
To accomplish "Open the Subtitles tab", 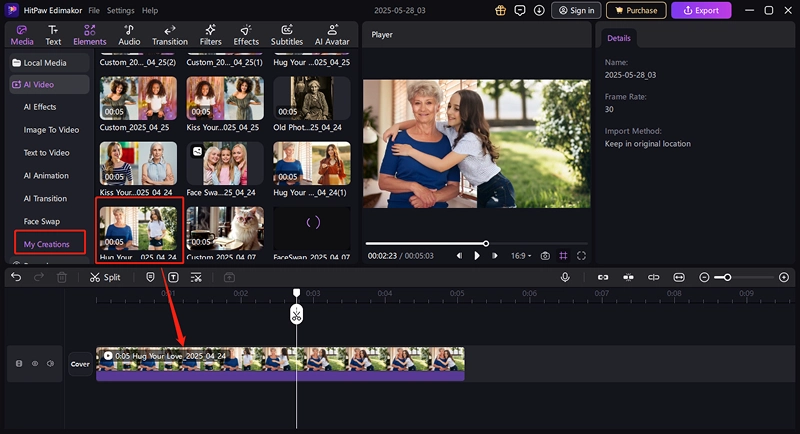I will [x=287, y=35].
